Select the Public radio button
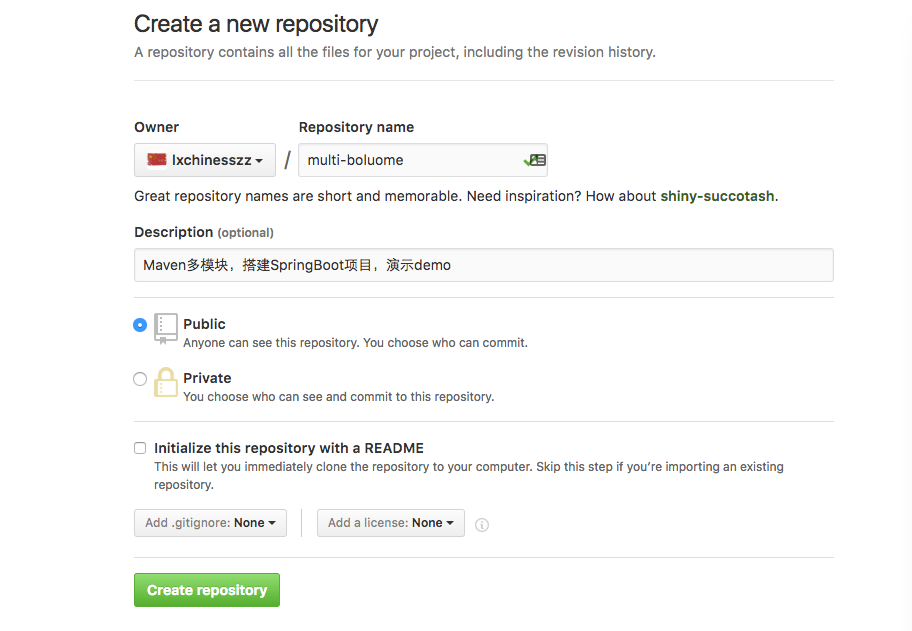This screenshot has height=631, width=912. [140, 325]
